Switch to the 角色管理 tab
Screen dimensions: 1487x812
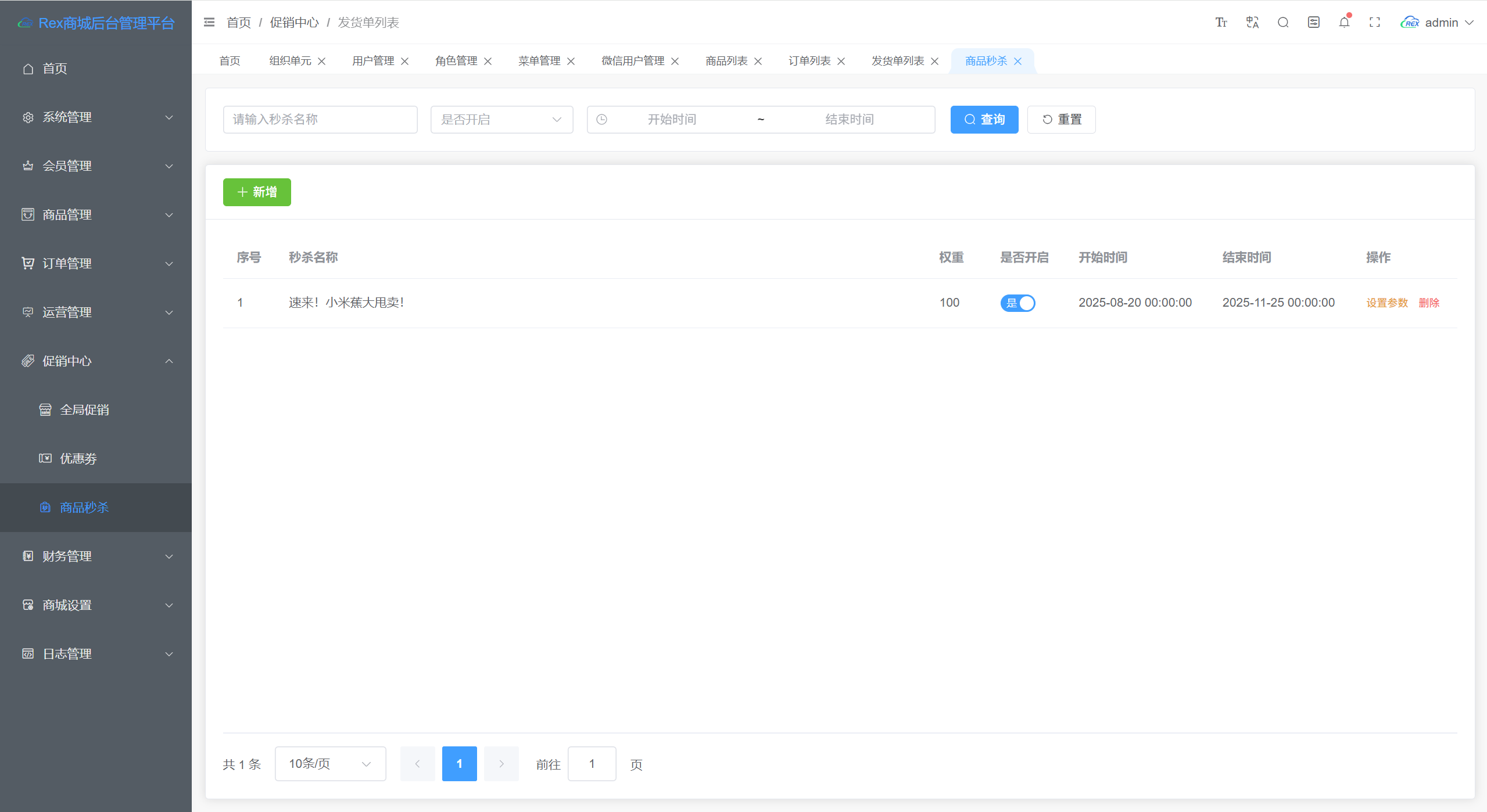click(x=456, y=61)
